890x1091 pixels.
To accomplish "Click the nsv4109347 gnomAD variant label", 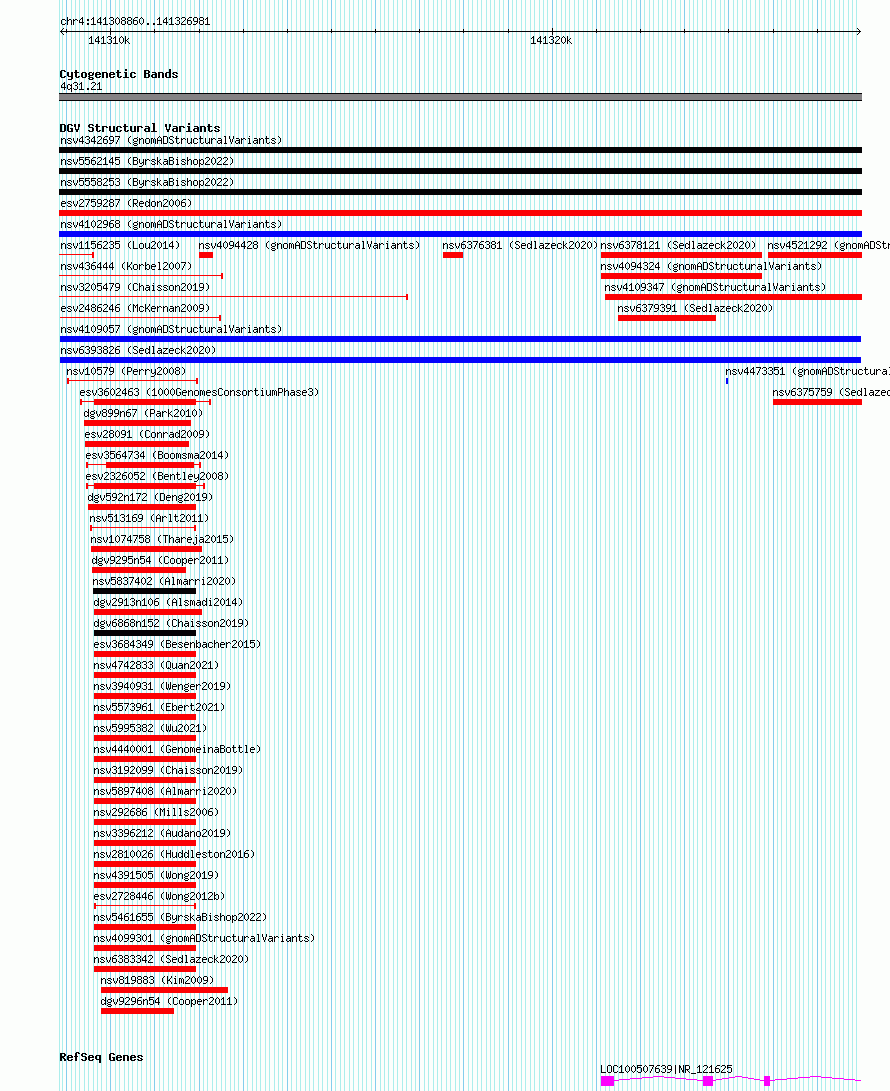I will (x=715, y=287).
